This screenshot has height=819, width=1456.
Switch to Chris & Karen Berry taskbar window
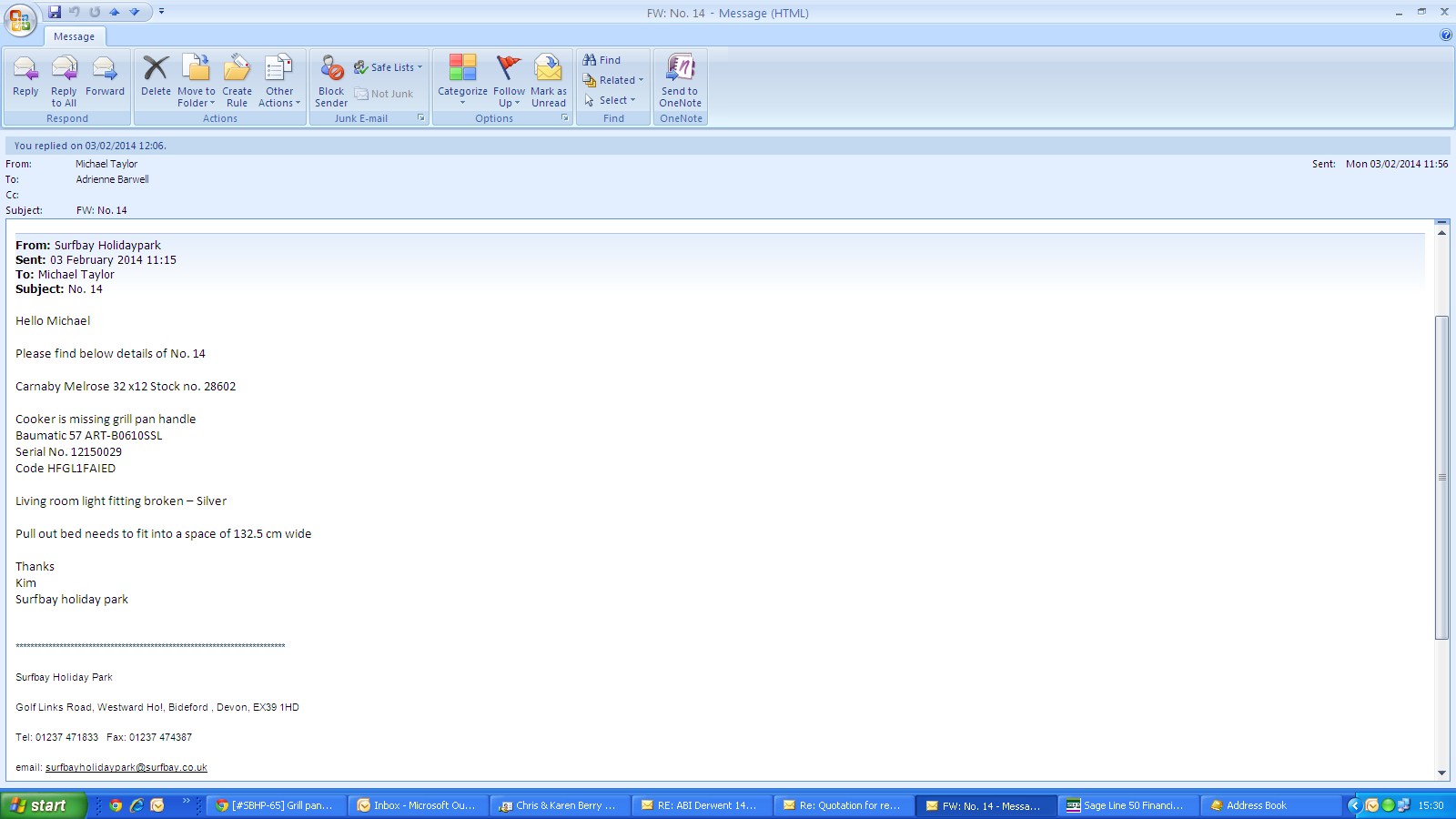pos(561,805)
